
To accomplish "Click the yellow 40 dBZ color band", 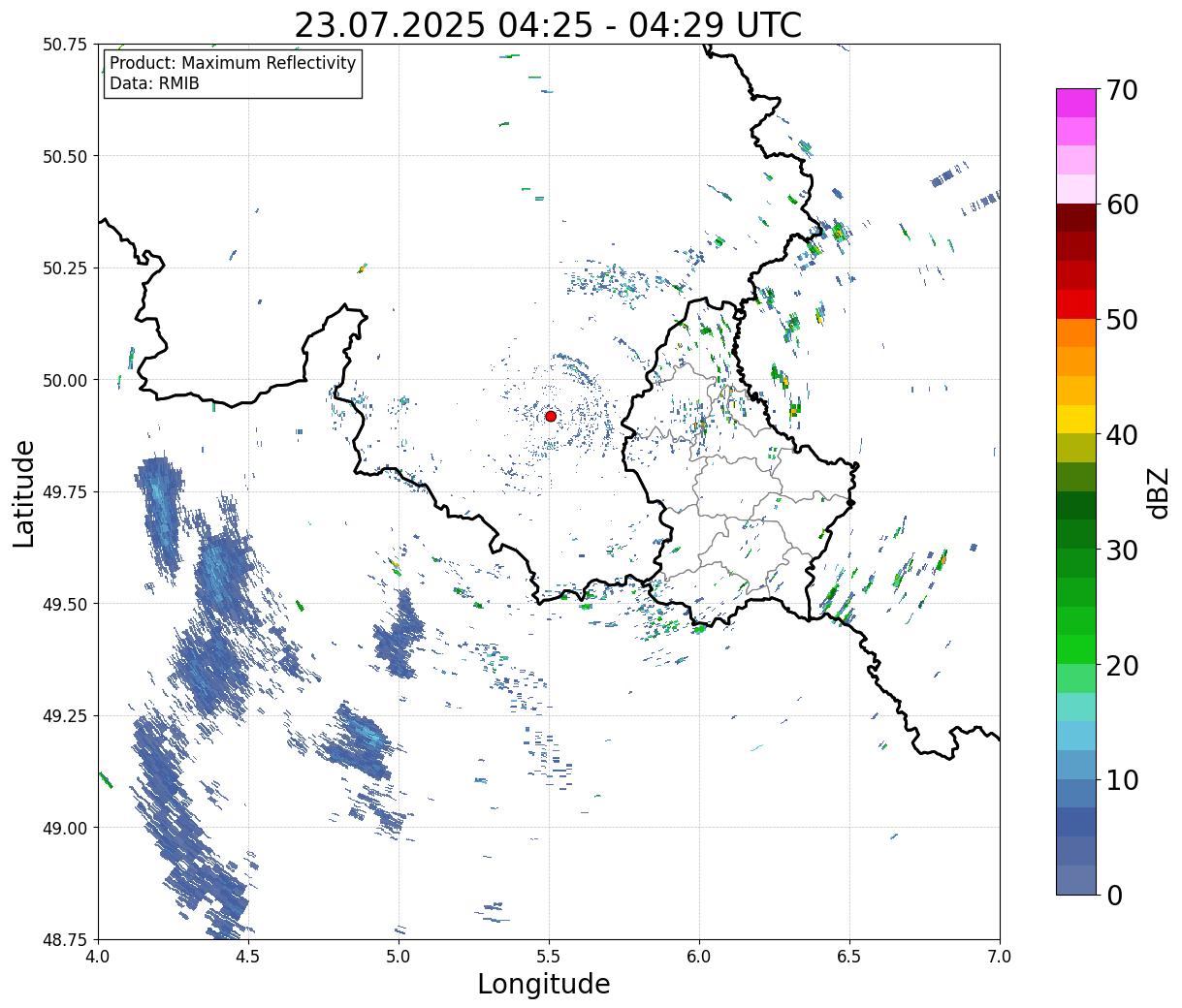I will point(1076,419).
